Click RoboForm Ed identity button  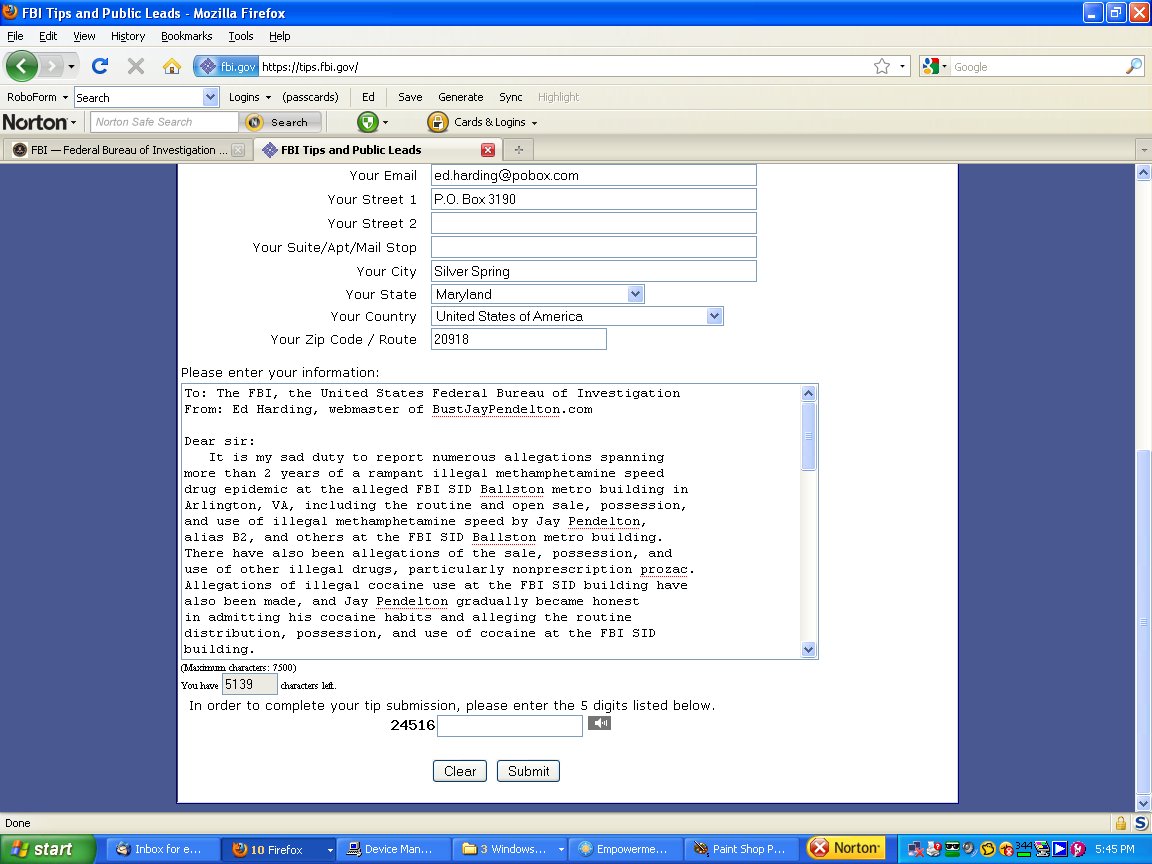pos(368,97)
